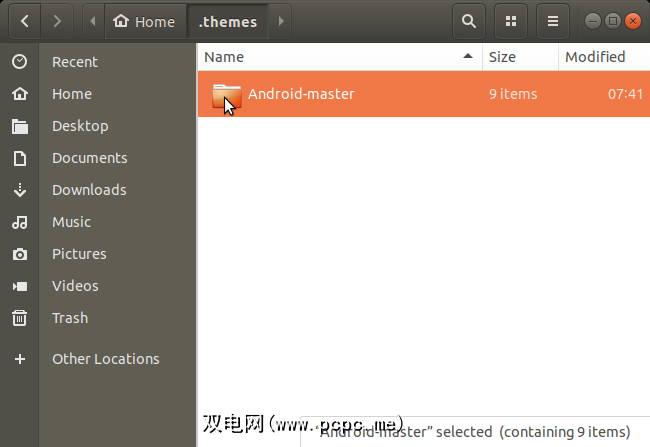Click the Recent clock icon in sidebar
This screenshot has height=447, width=650.
coord(19,62)
